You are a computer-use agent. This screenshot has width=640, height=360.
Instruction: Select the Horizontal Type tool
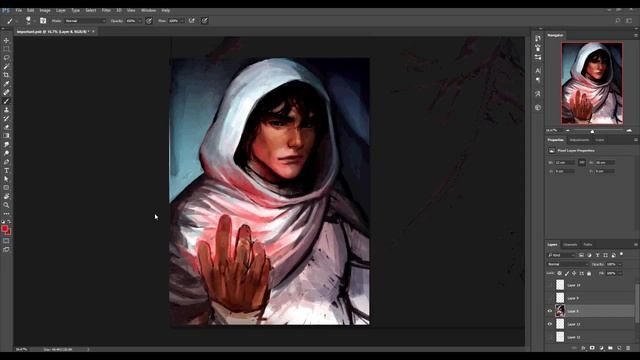coord(6,171)
